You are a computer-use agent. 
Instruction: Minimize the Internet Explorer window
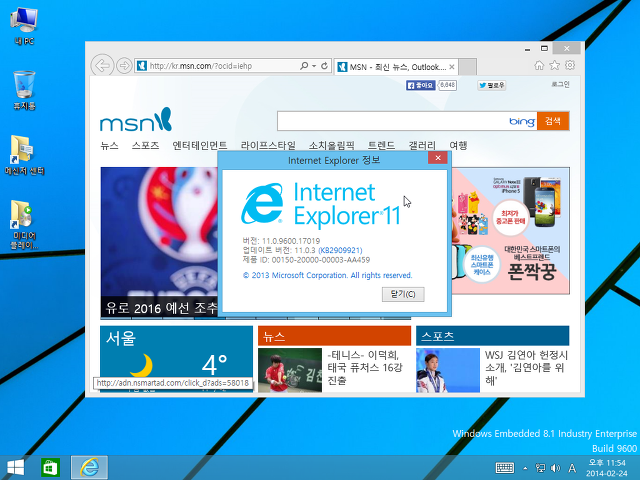tap(528, 49)
